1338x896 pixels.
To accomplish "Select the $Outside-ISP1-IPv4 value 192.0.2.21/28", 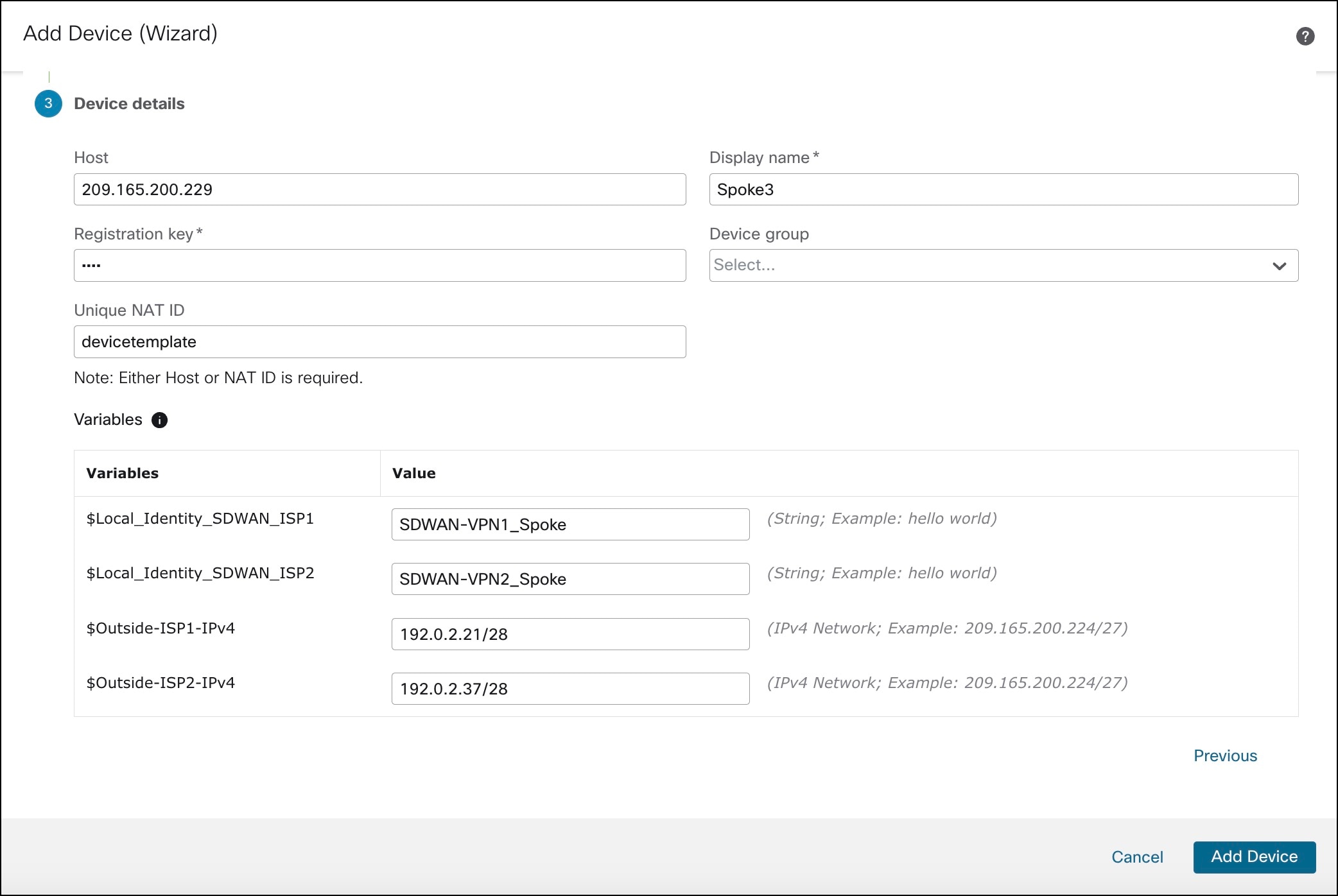I will point(569,634).
